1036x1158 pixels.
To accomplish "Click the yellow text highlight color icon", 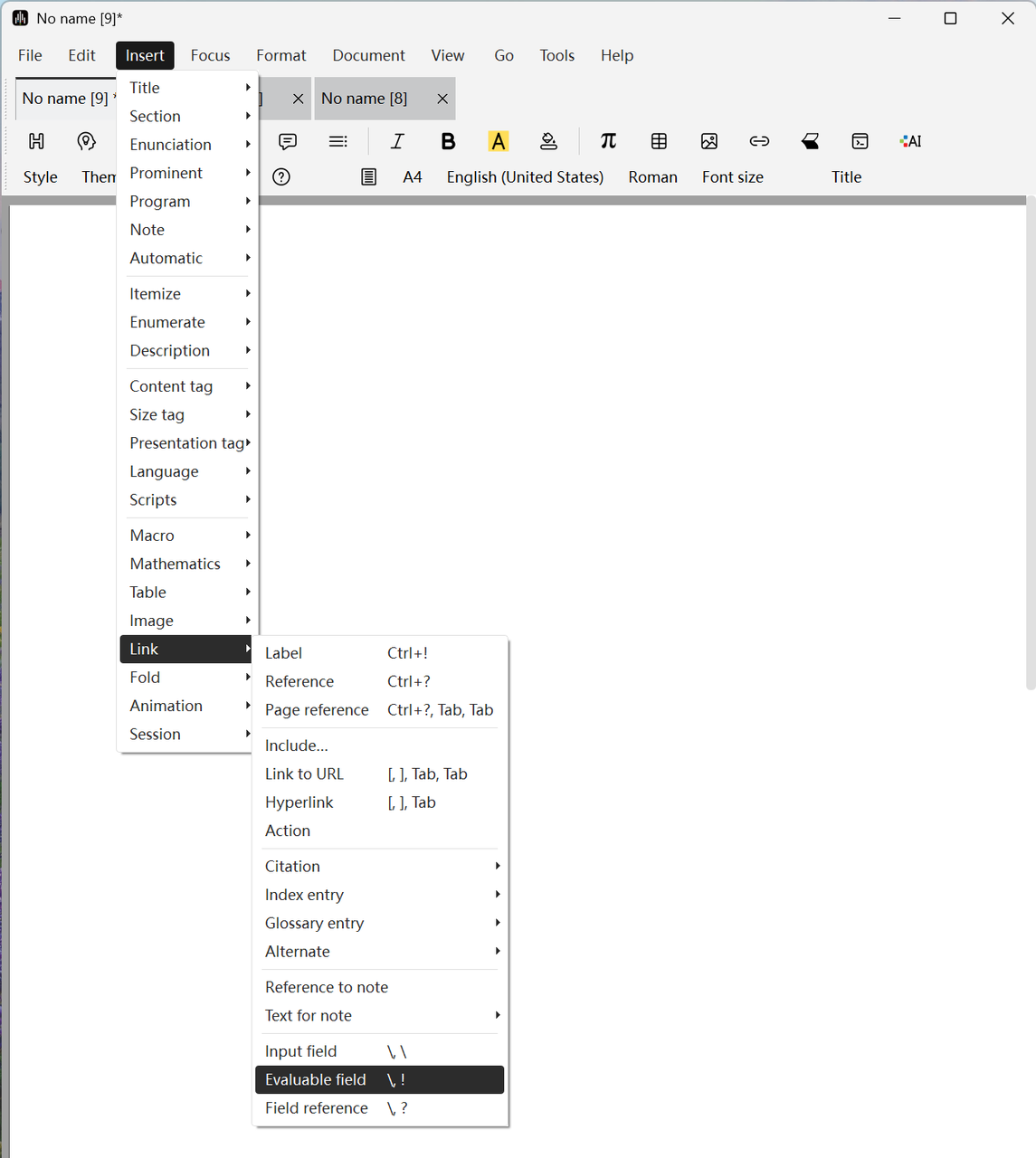I will tap(499, 141).
